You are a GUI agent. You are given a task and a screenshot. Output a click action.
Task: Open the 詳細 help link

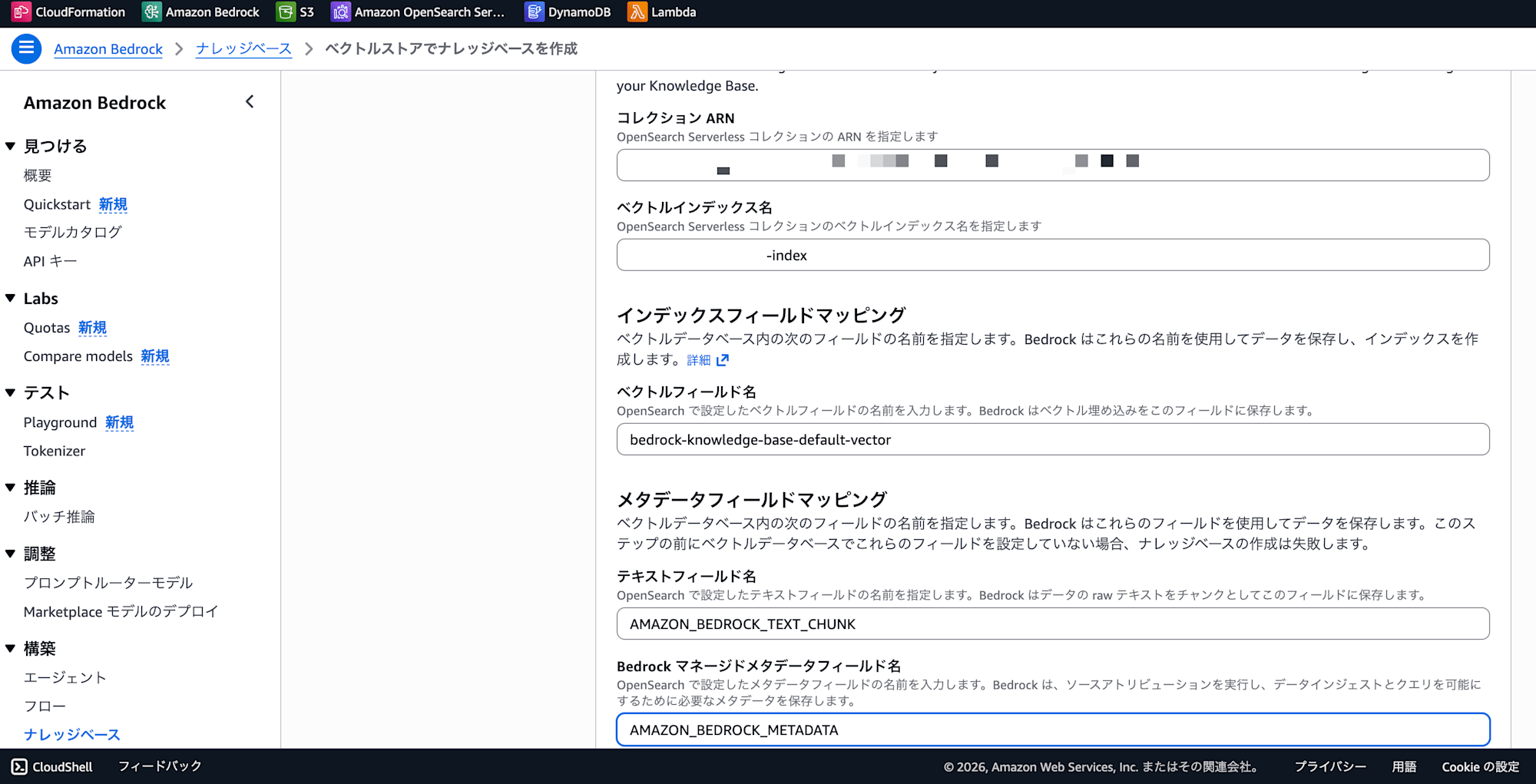[x=699, y=360]
